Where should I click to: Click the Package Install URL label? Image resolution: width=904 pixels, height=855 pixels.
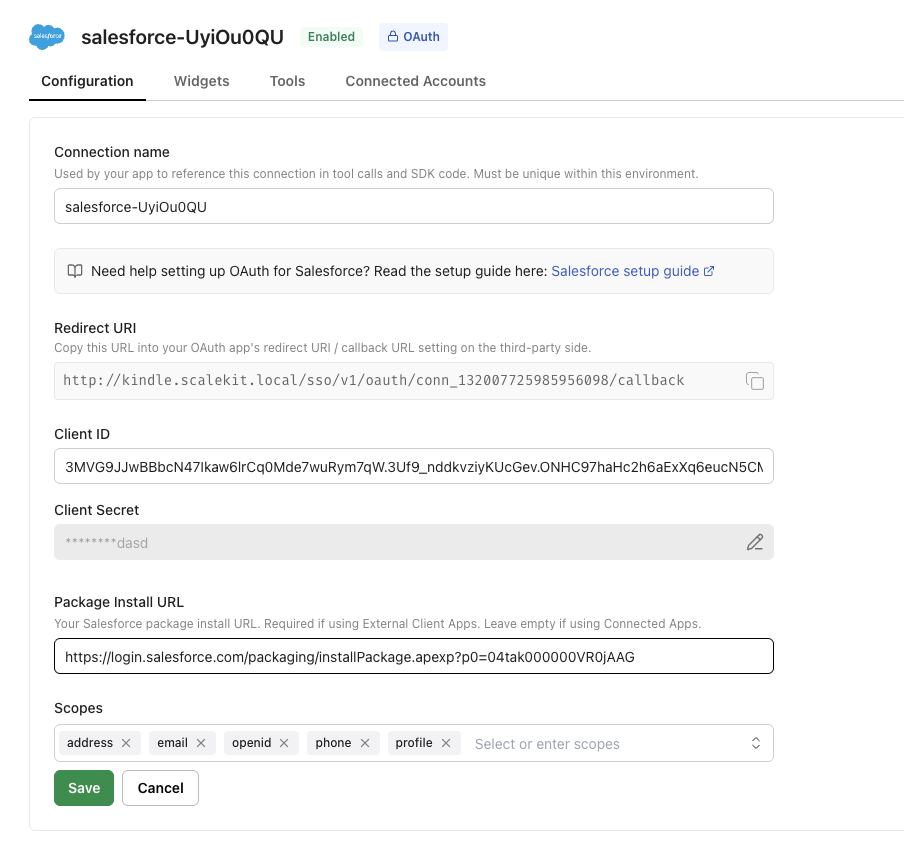[x=119, y=602]
